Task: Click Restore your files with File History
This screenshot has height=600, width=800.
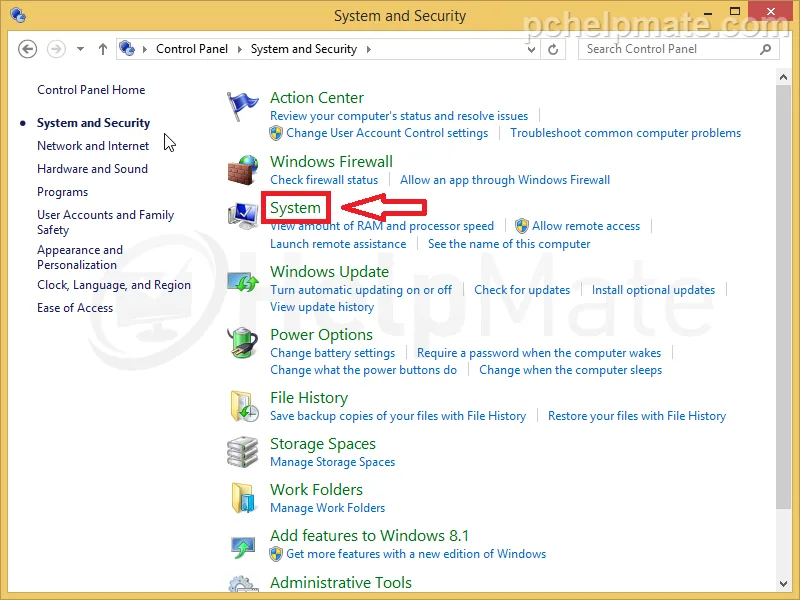Action: [x=637, y=416]
